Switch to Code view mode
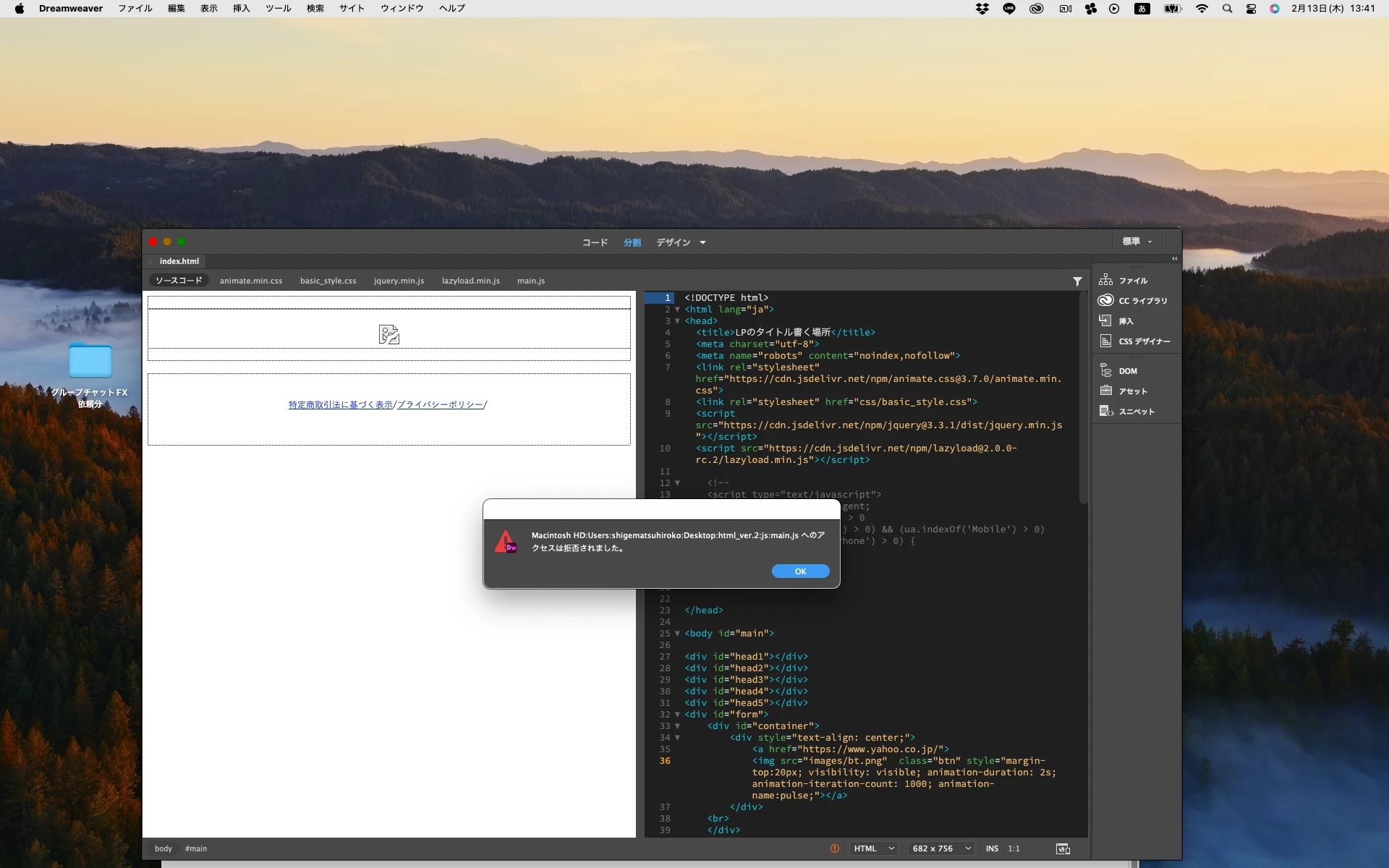Viewport: 1389px width, 868px height. (595, 242)
